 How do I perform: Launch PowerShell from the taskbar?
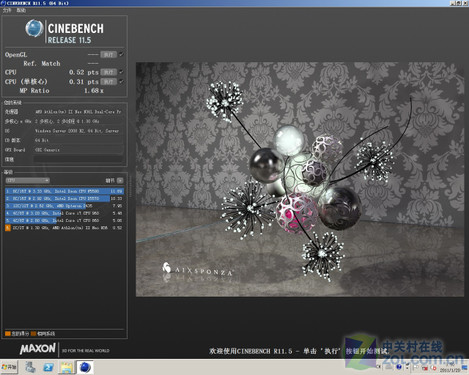[x=49, y=367]
